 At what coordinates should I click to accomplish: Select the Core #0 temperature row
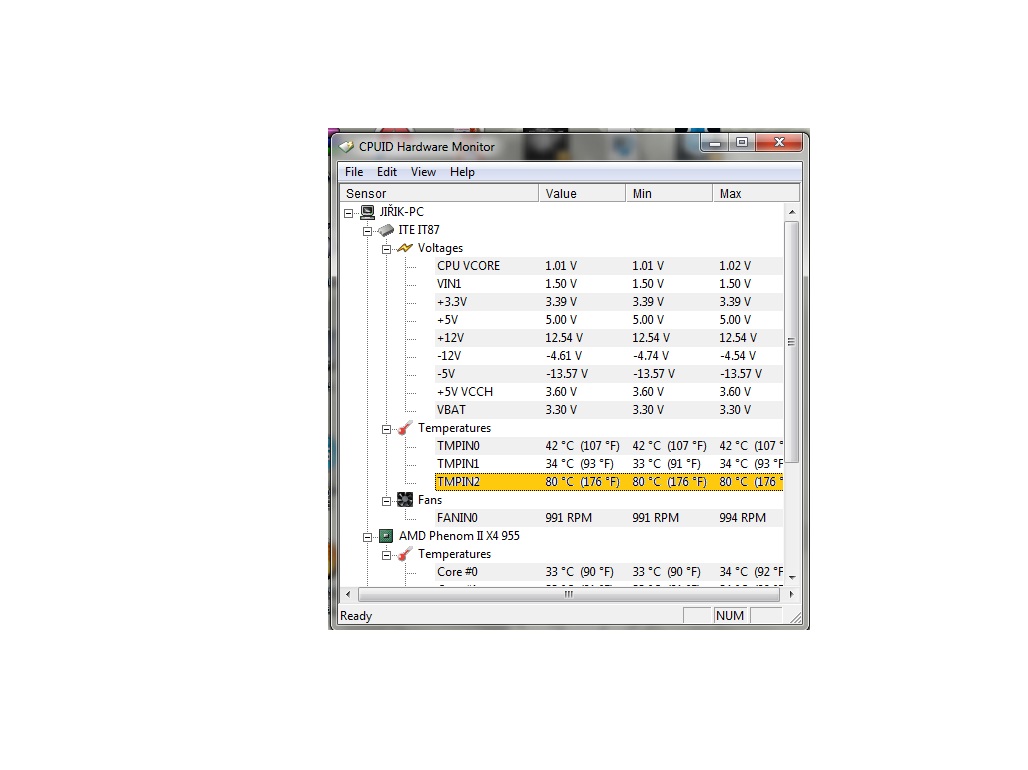(x=609, y=572)
